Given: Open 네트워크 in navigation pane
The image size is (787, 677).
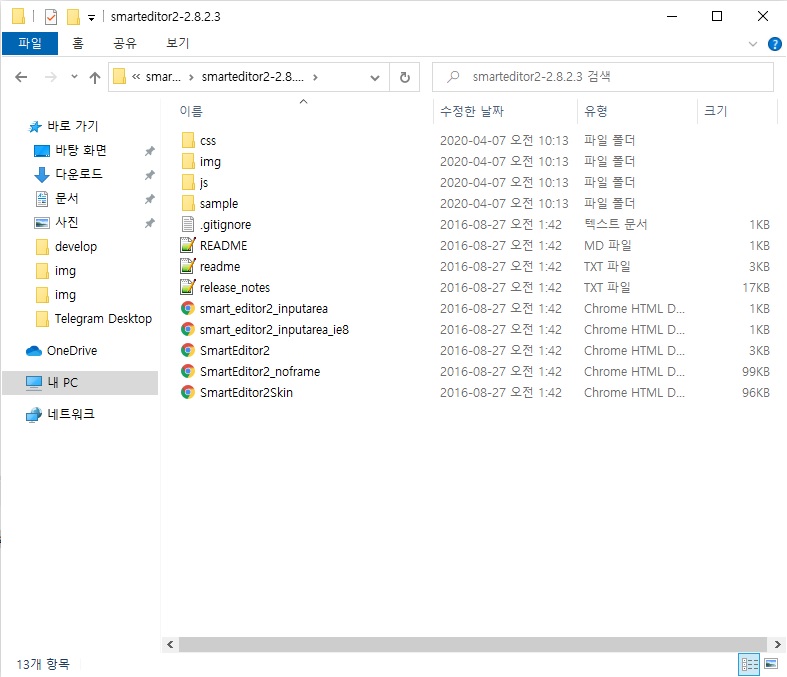Looking at the screenshot, I should pyautogui.click(x=70, y=414).
